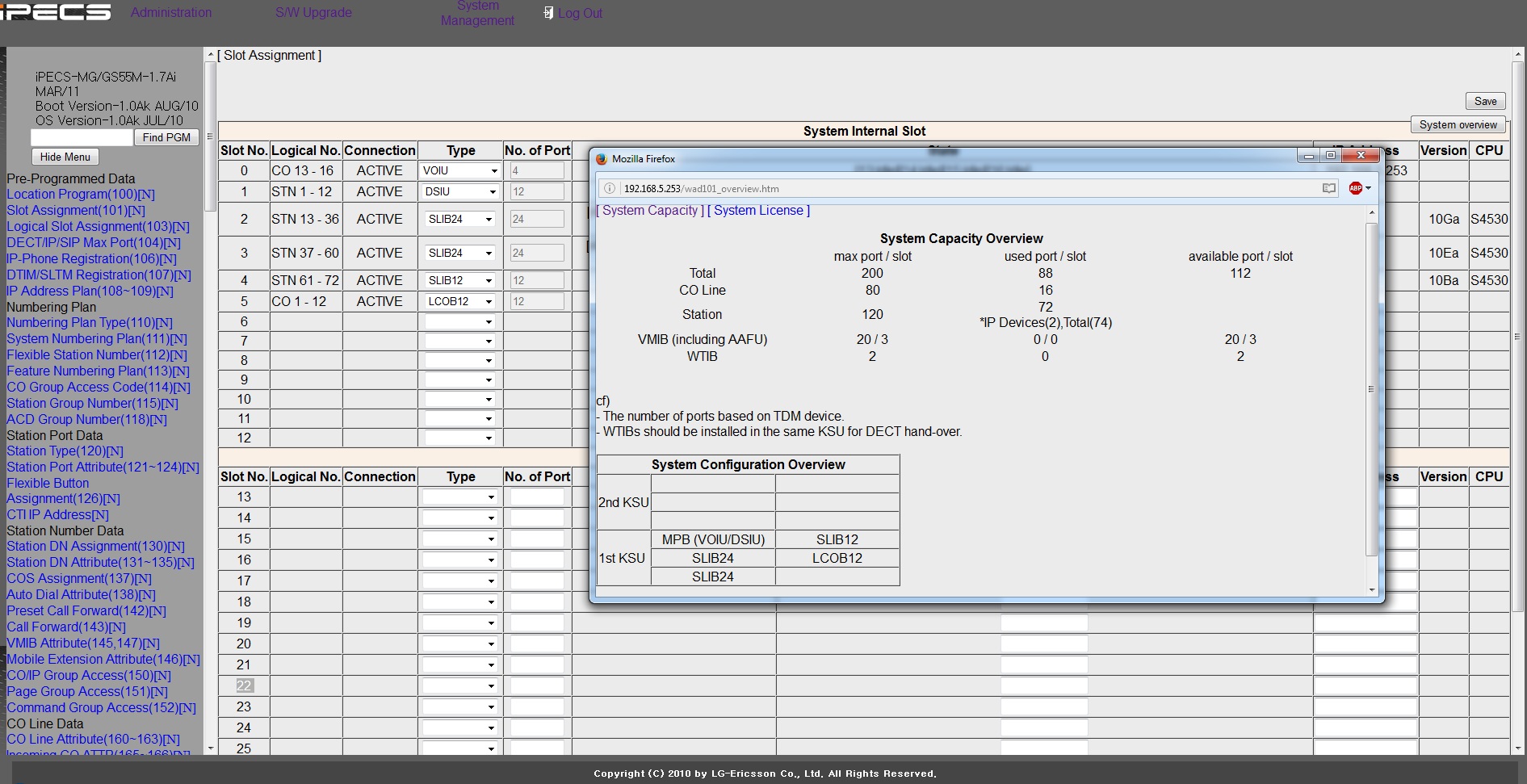The image size is (1527, 784).
Task: Click the Adblock Plus ABP icon
Action: point(1355,188)
